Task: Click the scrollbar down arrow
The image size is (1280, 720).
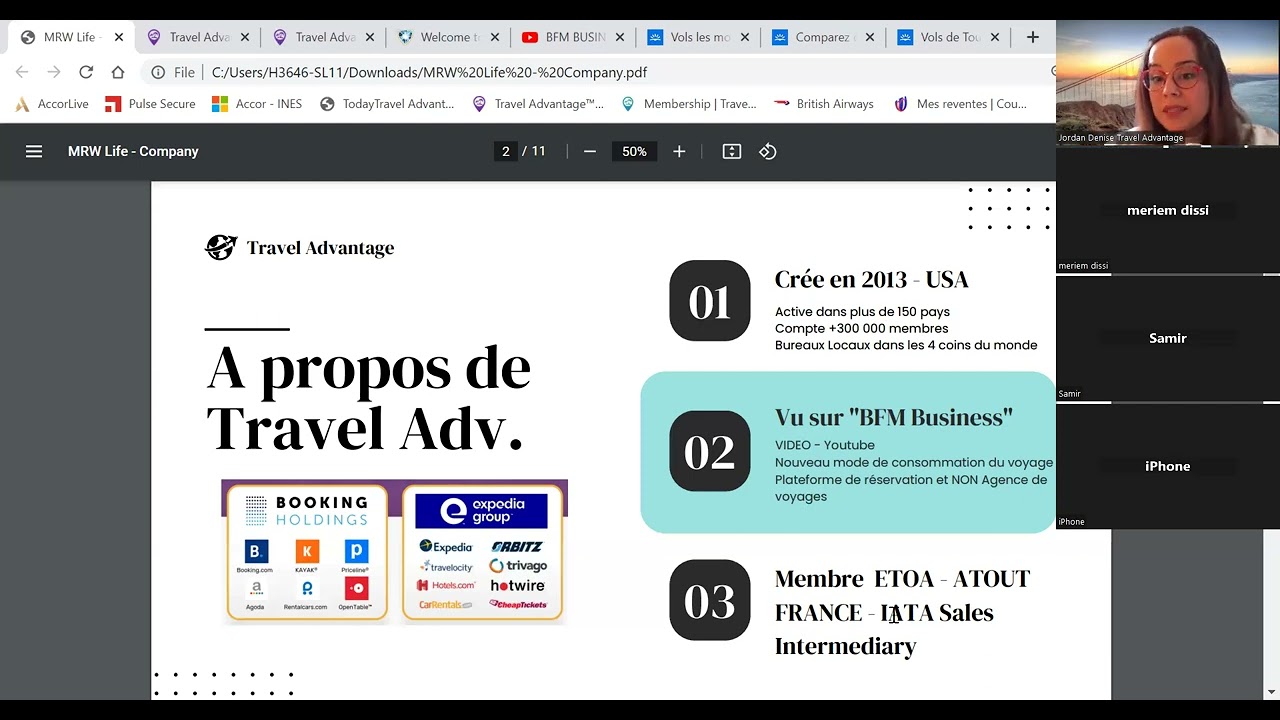Action: tap(1272, 691)
